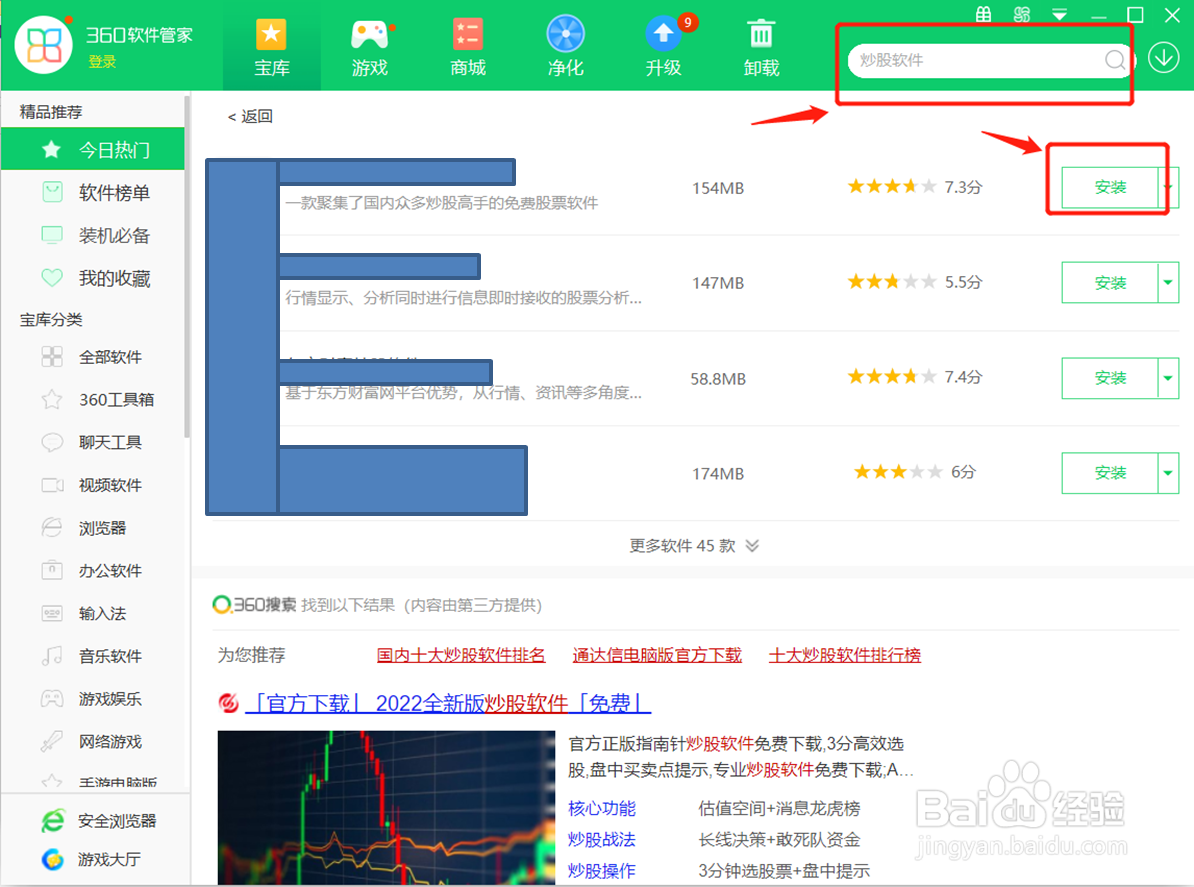Open link 十大炒股软件排行榜
Screen dimensions: 1194x887
click(x=844, y=655)
